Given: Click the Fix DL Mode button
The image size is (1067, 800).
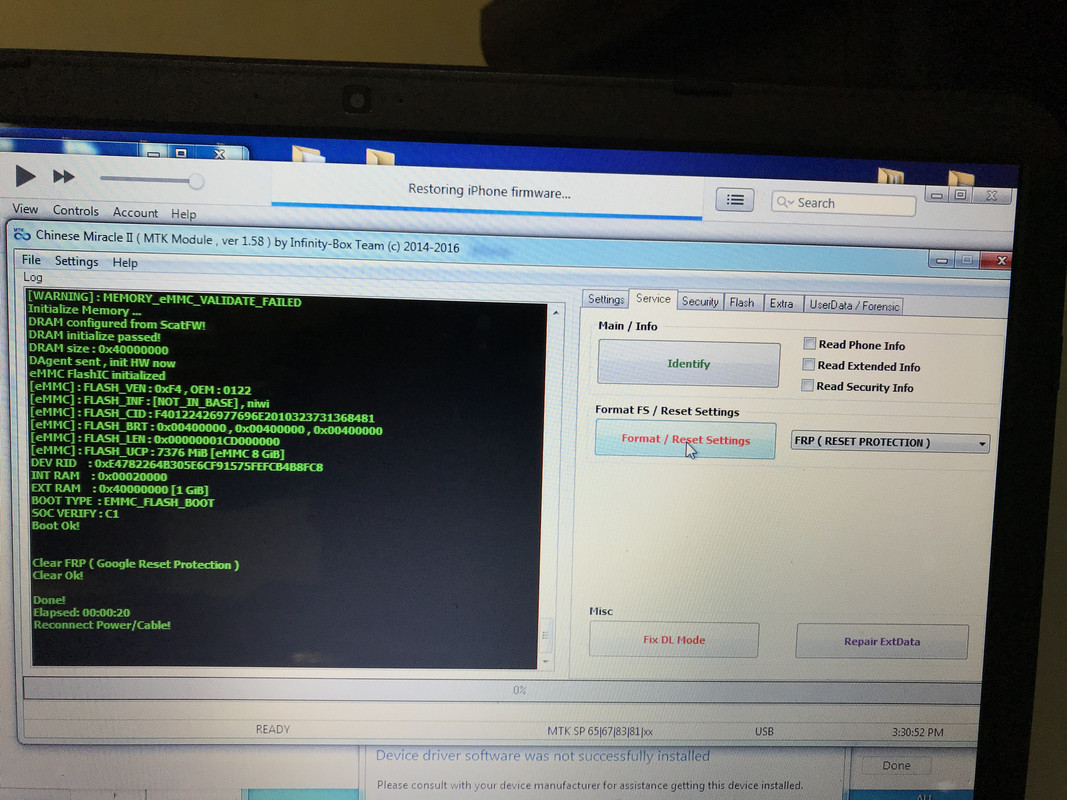Looking at the screenshot, I should [674, 640].
